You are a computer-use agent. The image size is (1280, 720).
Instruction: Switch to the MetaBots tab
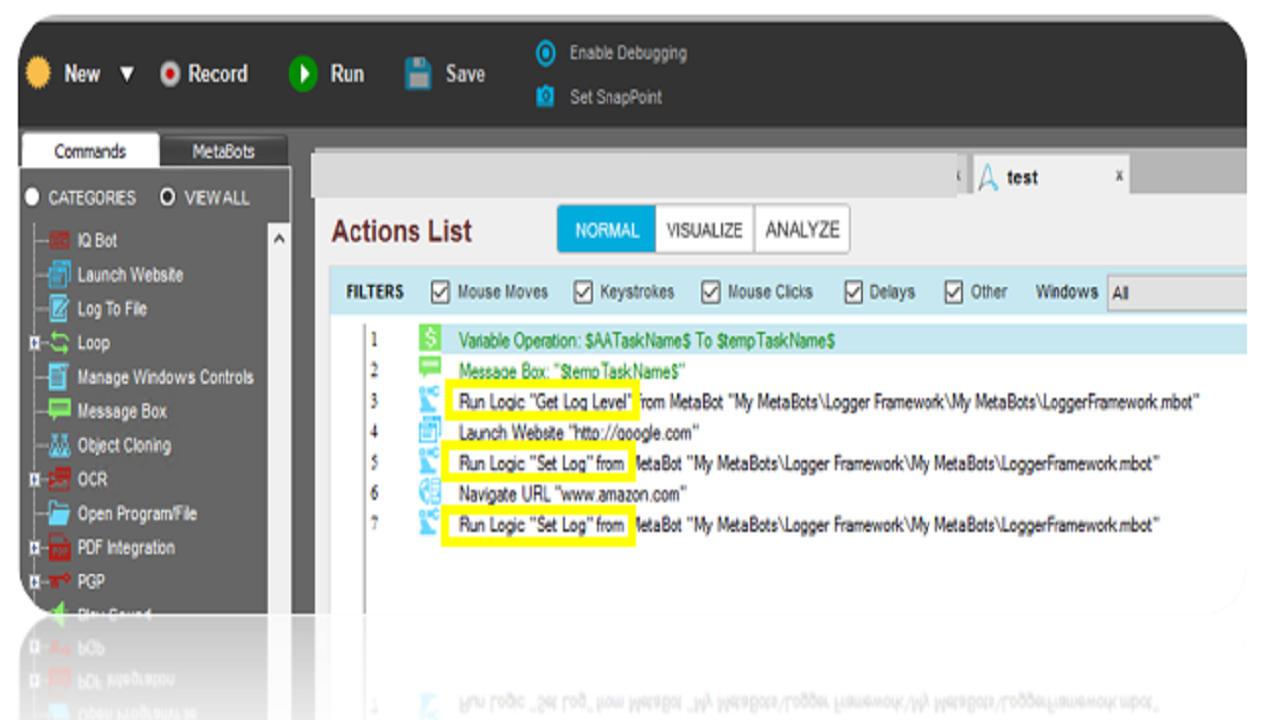coord(224,152)
